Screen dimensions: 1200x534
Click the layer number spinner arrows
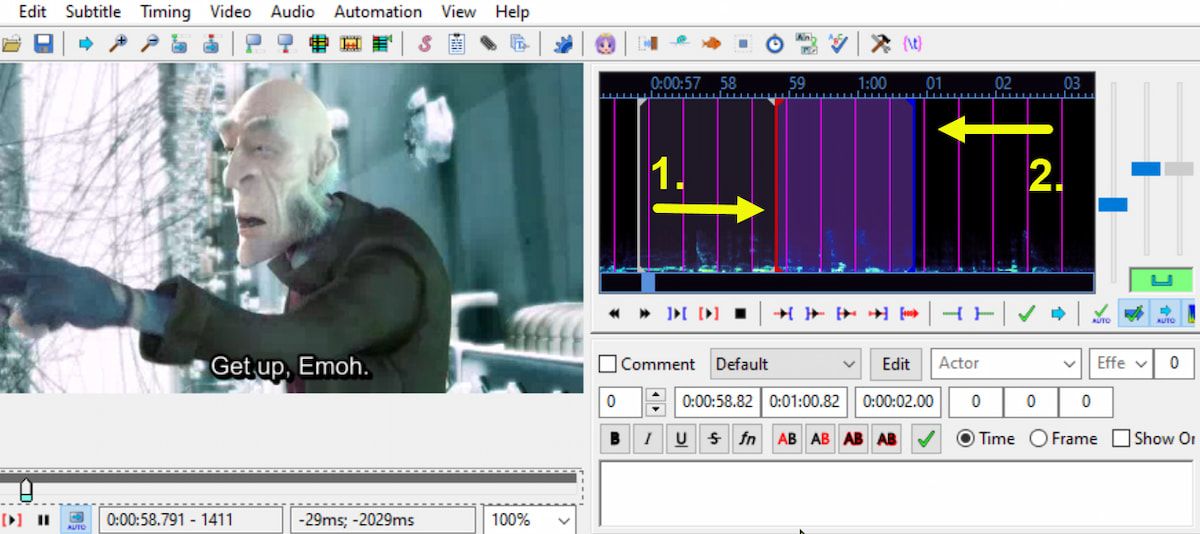click(x=656, y=402)
